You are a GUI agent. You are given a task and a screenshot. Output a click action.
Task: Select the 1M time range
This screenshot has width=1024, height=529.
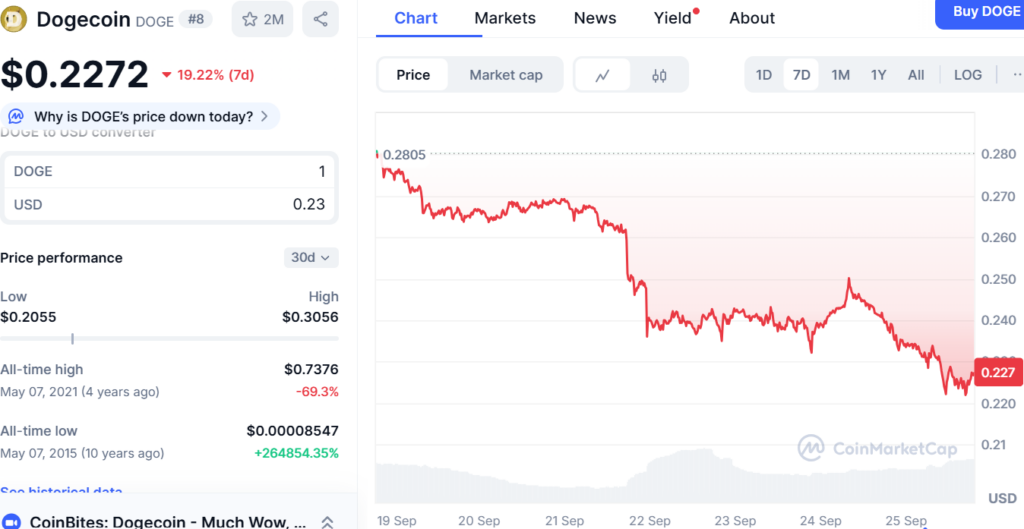point(840,75)
